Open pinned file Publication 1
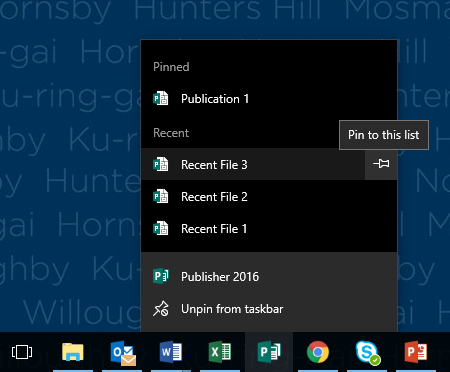The height and width of the screenshot is (372, 450). coord(269,99)
